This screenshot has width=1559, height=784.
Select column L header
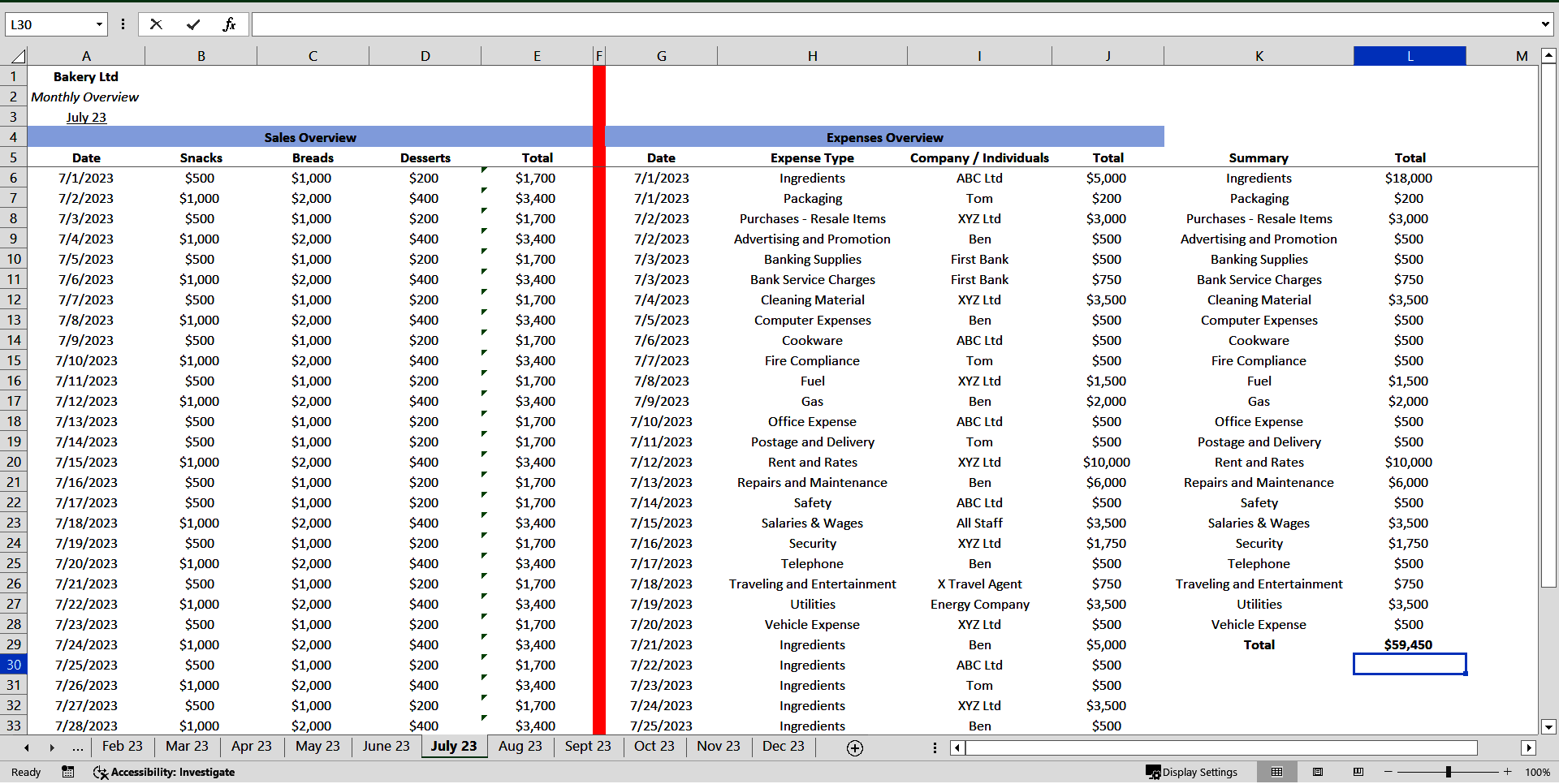[1410, 56]
